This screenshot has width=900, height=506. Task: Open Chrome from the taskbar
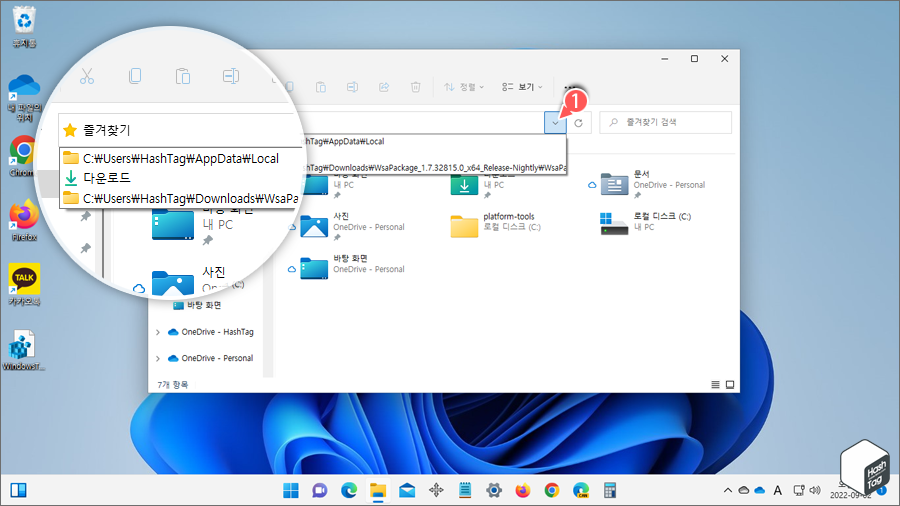tap(552, 491)
